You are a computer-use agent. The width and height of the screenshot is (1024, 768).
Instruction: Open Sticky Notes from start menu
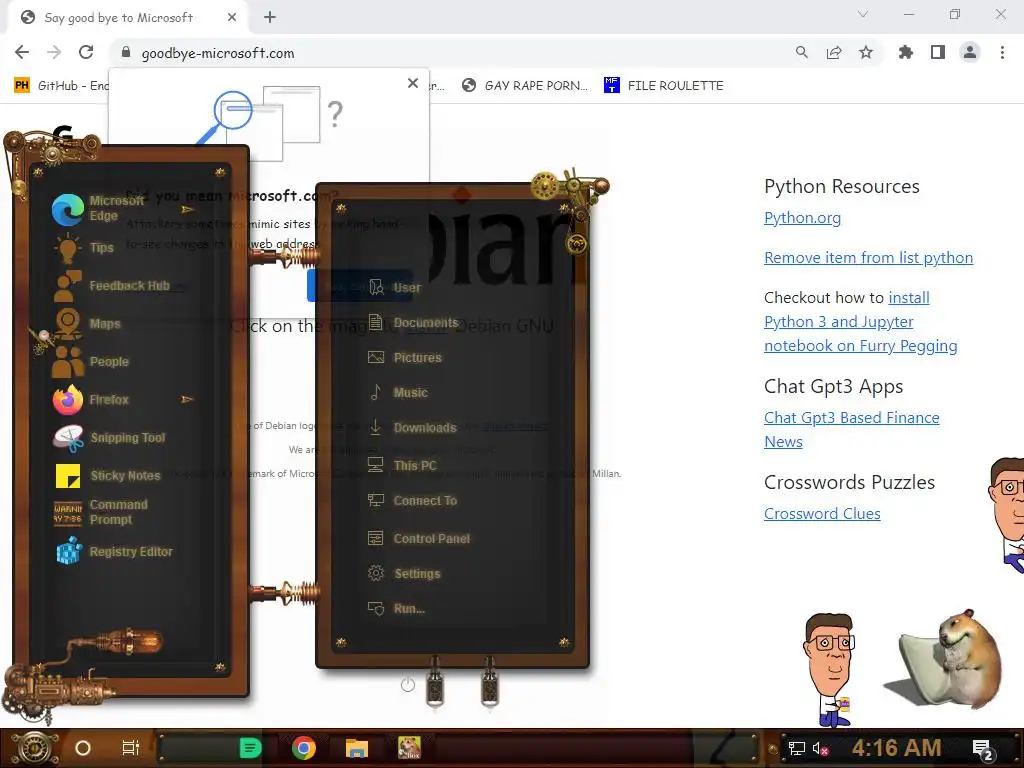click(107, 475)
